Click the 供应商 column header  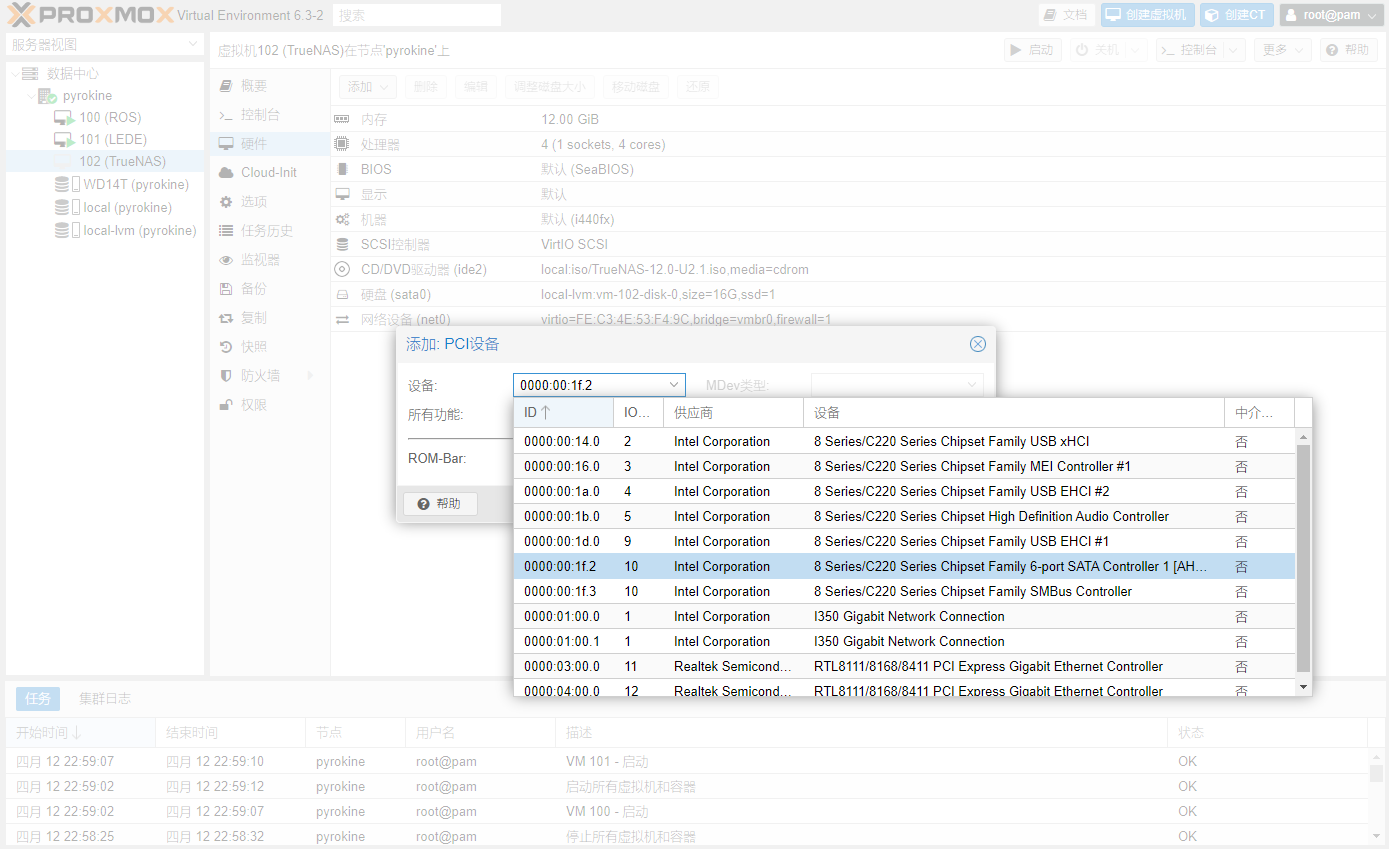coord(733,412)
